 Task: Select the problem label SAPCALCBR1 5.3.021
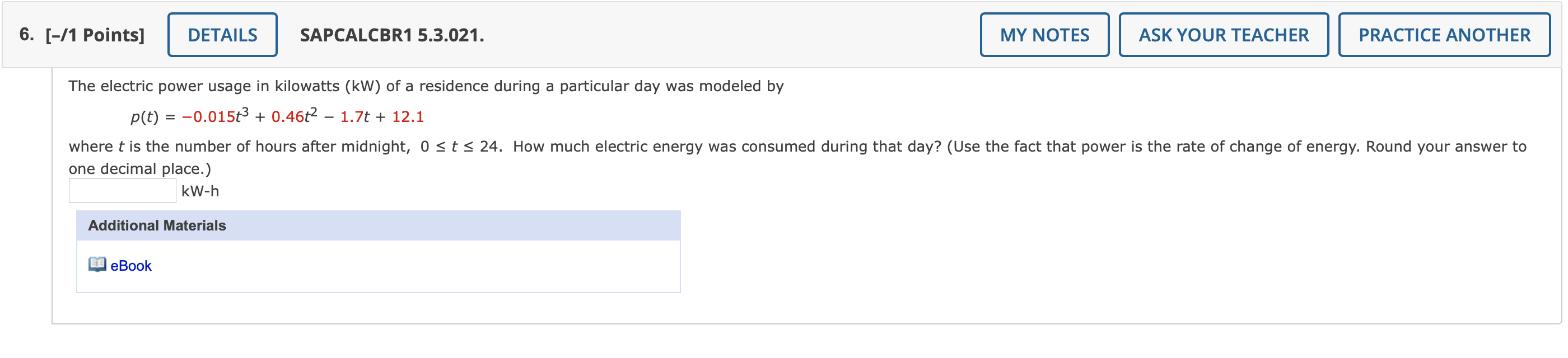391,35
